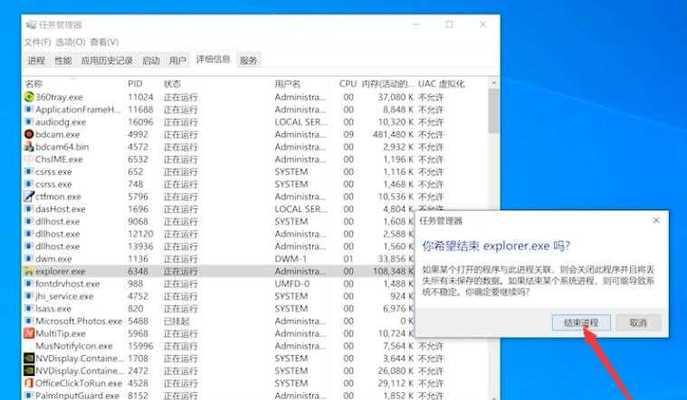Click the explorer.exe folder icon

[x=29, y=271]
